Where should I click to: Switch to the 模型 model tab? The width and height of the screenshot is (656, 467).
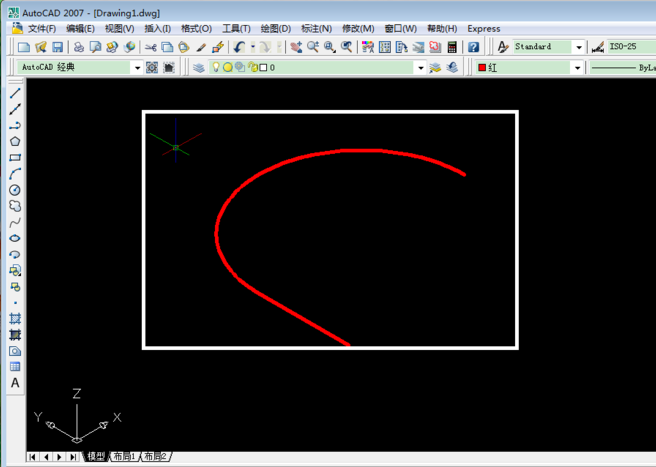96,456
